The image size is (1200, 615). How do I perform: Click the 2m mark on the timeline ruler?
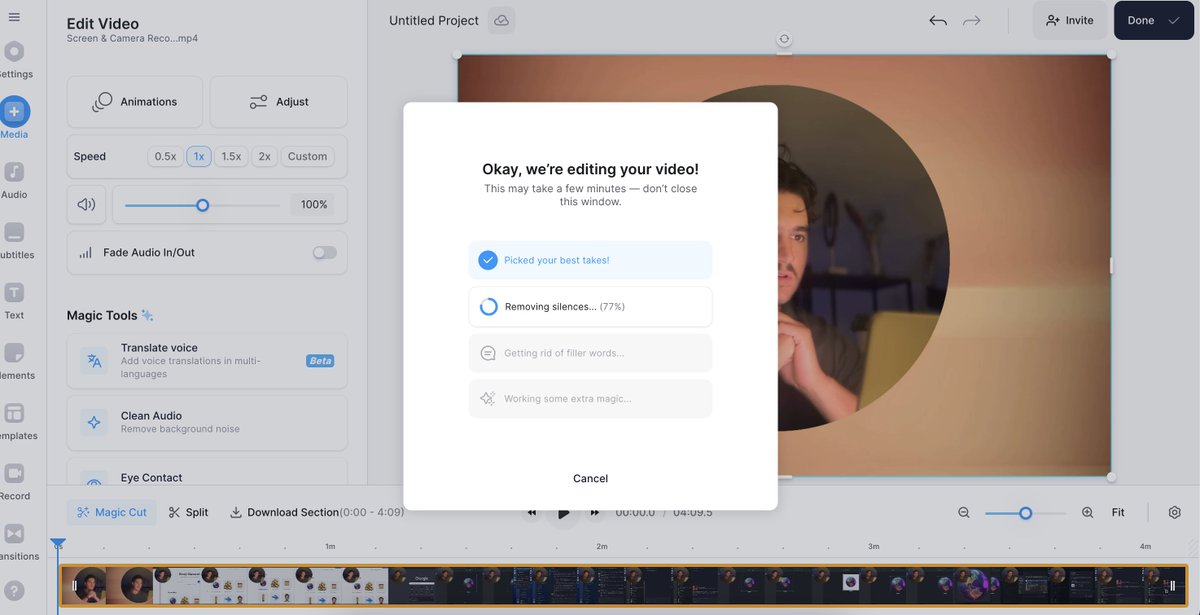(601, 546)
